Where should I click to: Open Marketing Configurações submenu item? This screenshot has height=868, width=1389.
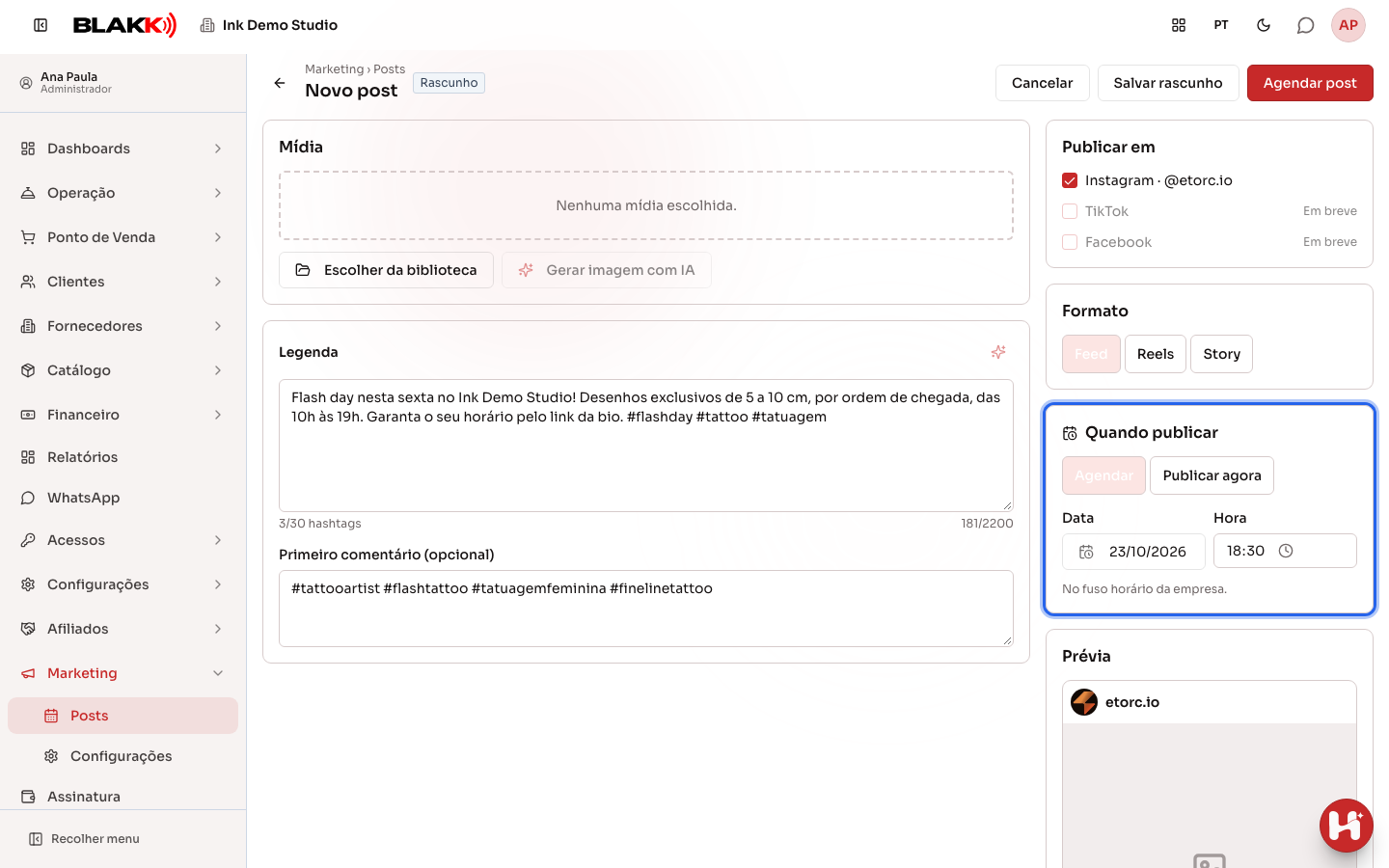(123, 756)
